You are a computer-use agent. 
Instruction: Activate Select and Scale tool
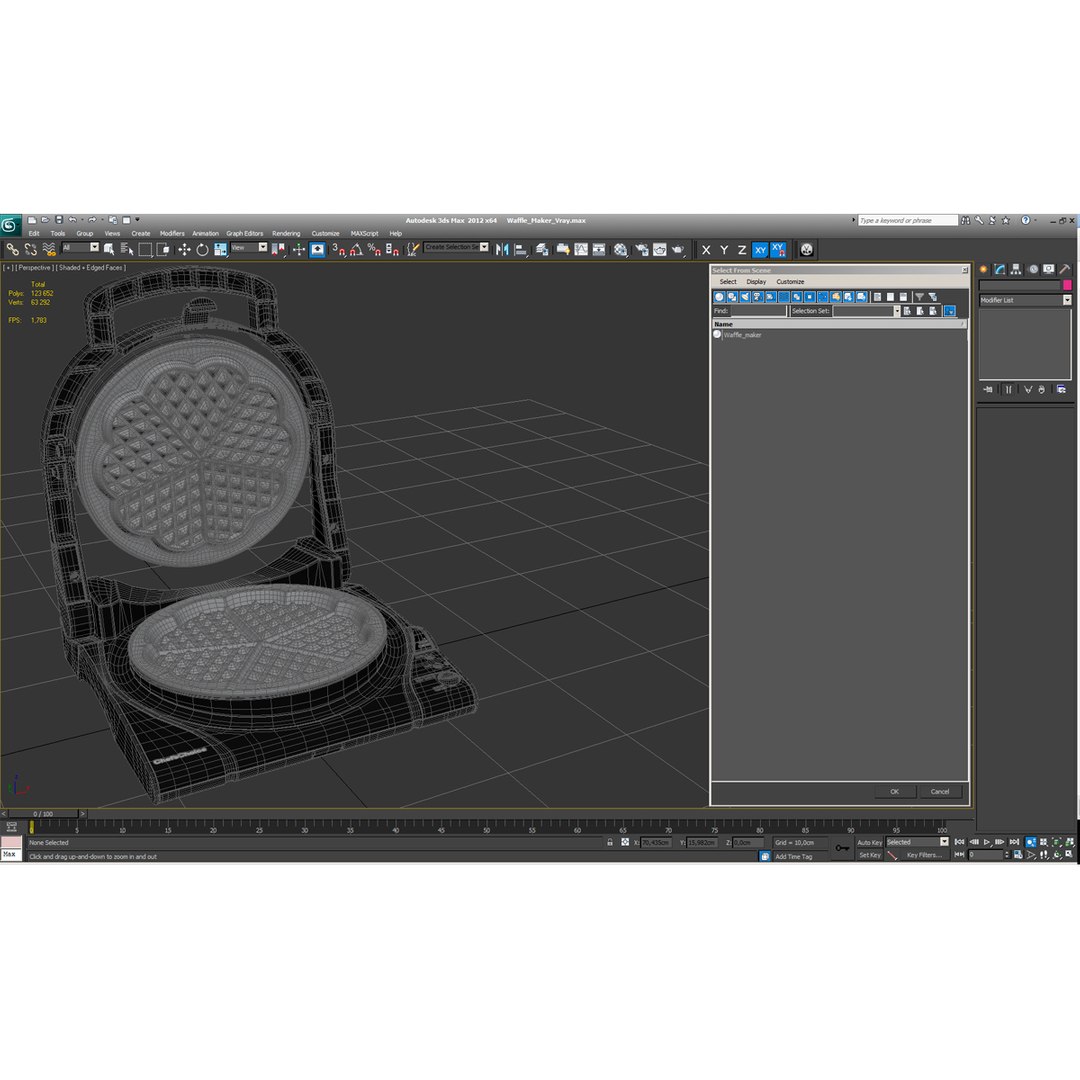[220, 249]
